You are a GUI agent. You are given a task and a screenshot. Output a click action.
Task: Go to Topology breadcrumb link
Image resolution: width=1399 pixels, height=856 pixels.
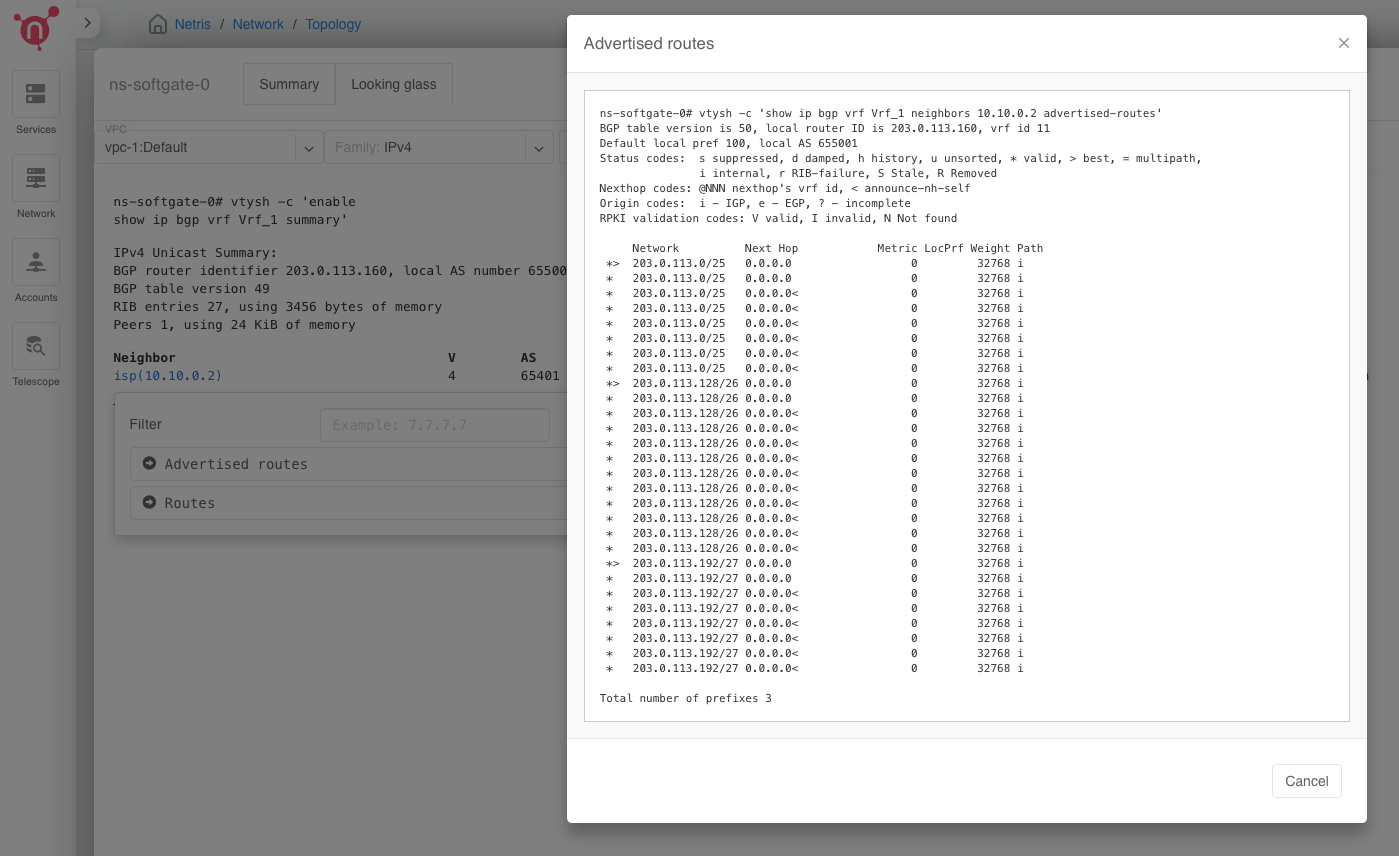coord(333,24)
